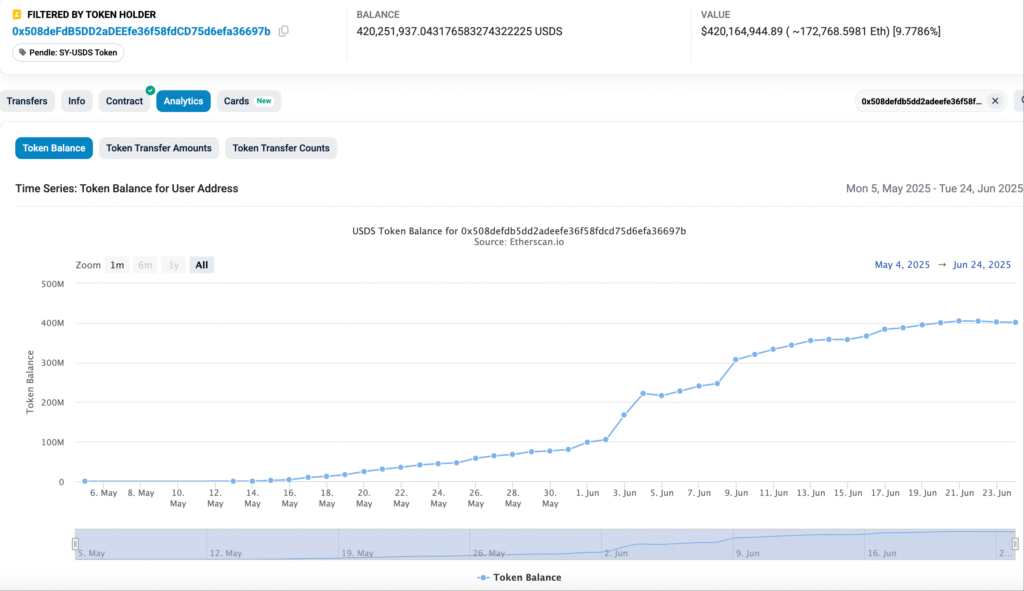Show the Token Balance chart

[x=54, y=148]
